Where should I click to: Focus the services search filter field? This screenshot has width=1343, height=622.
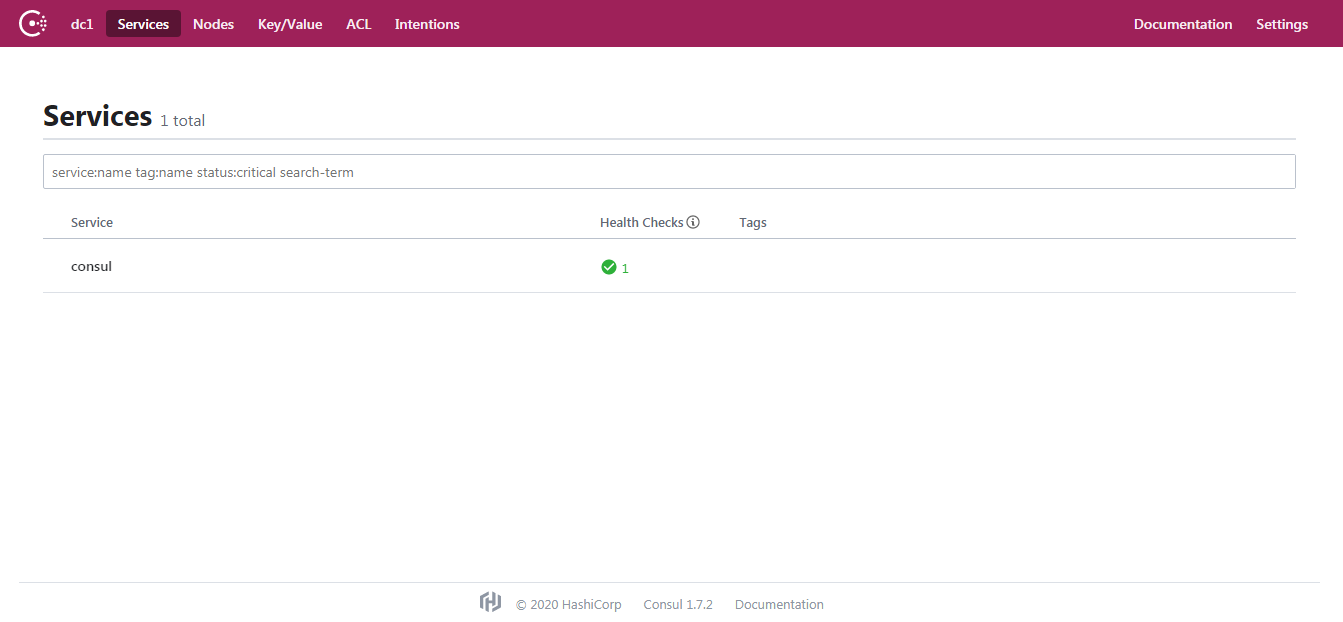pyautogui.click(x=669, y=171)
